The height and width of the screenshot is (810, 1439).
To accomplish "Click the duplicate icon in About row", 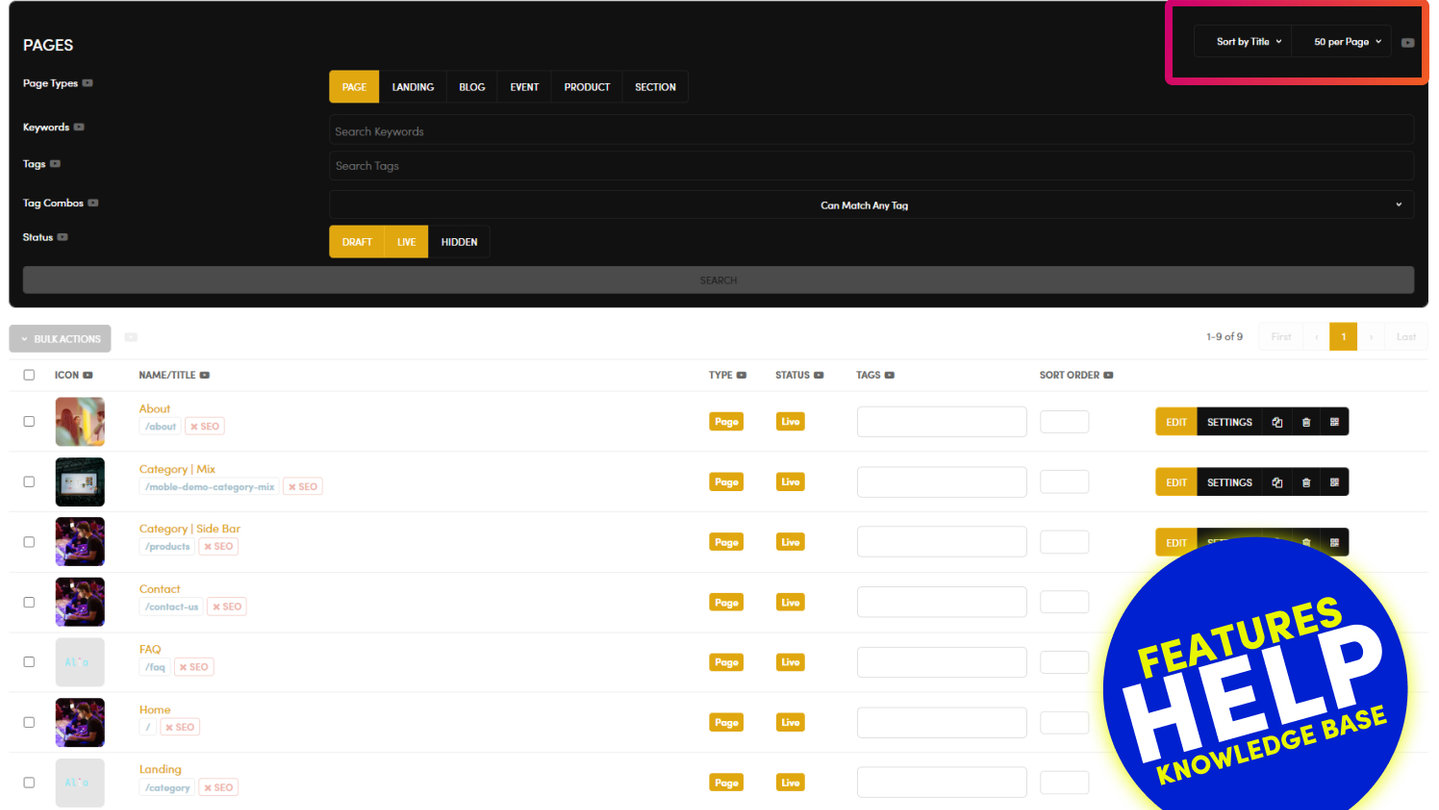I will [1277, 422].
